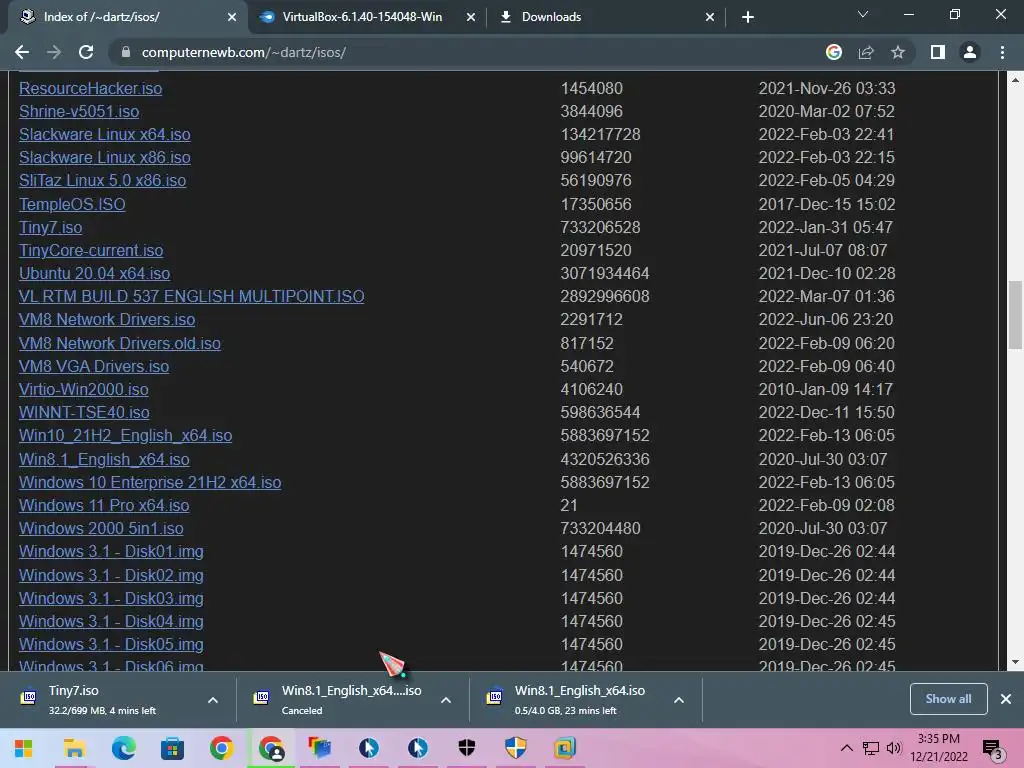Screen dimensions: 1024x768
Task: Open the Chrome profile menu
Action: pyautogui.click(x=970, y=52)
